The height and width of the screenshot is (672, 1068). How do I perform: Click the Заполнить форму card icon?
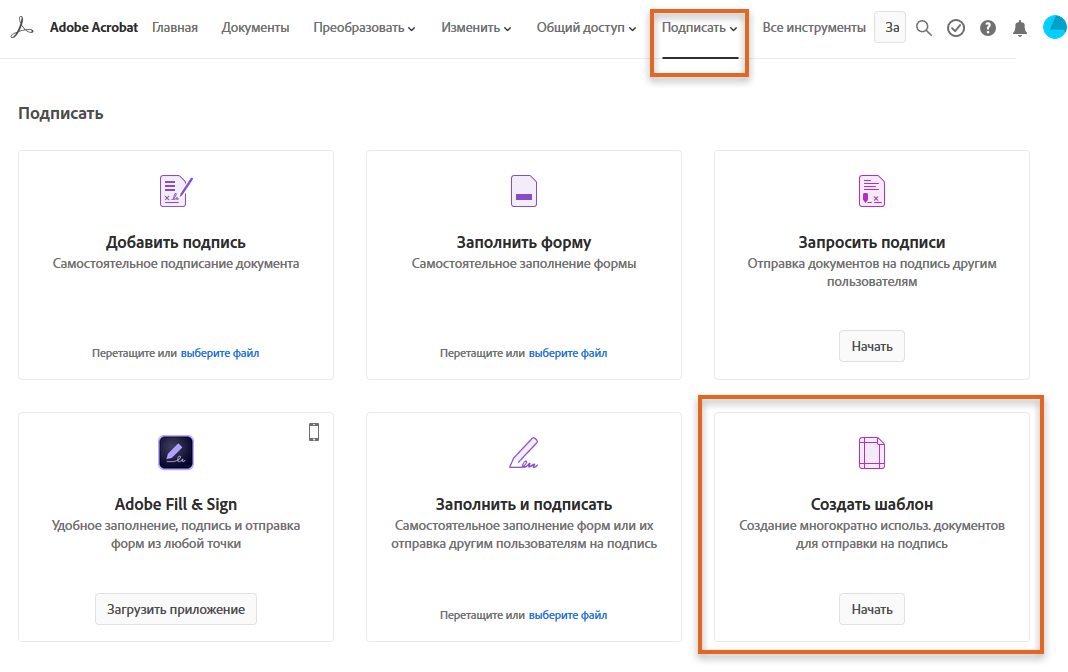point(524,190)
